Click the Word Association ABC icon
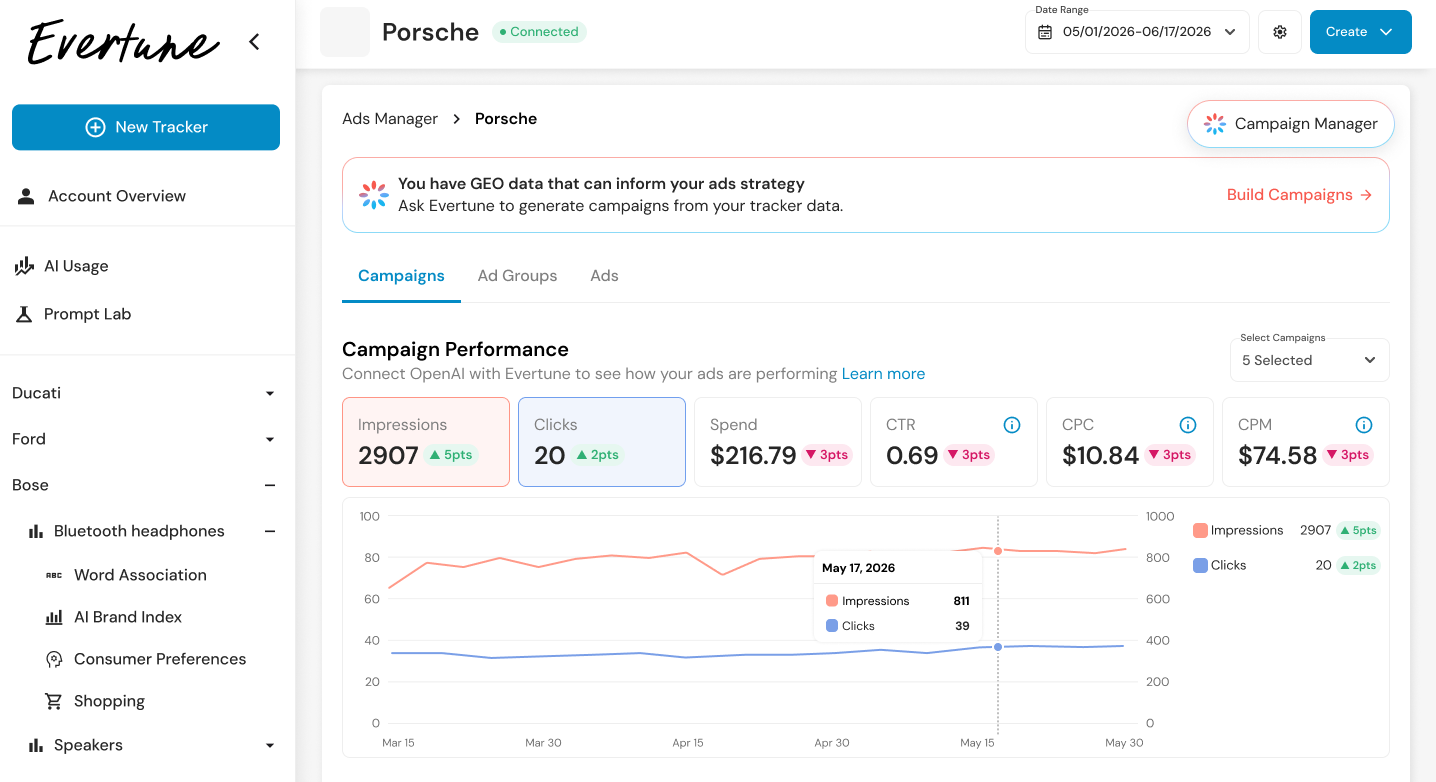The height and width of the screenshot is (782, 1436). tap(54, 575)
